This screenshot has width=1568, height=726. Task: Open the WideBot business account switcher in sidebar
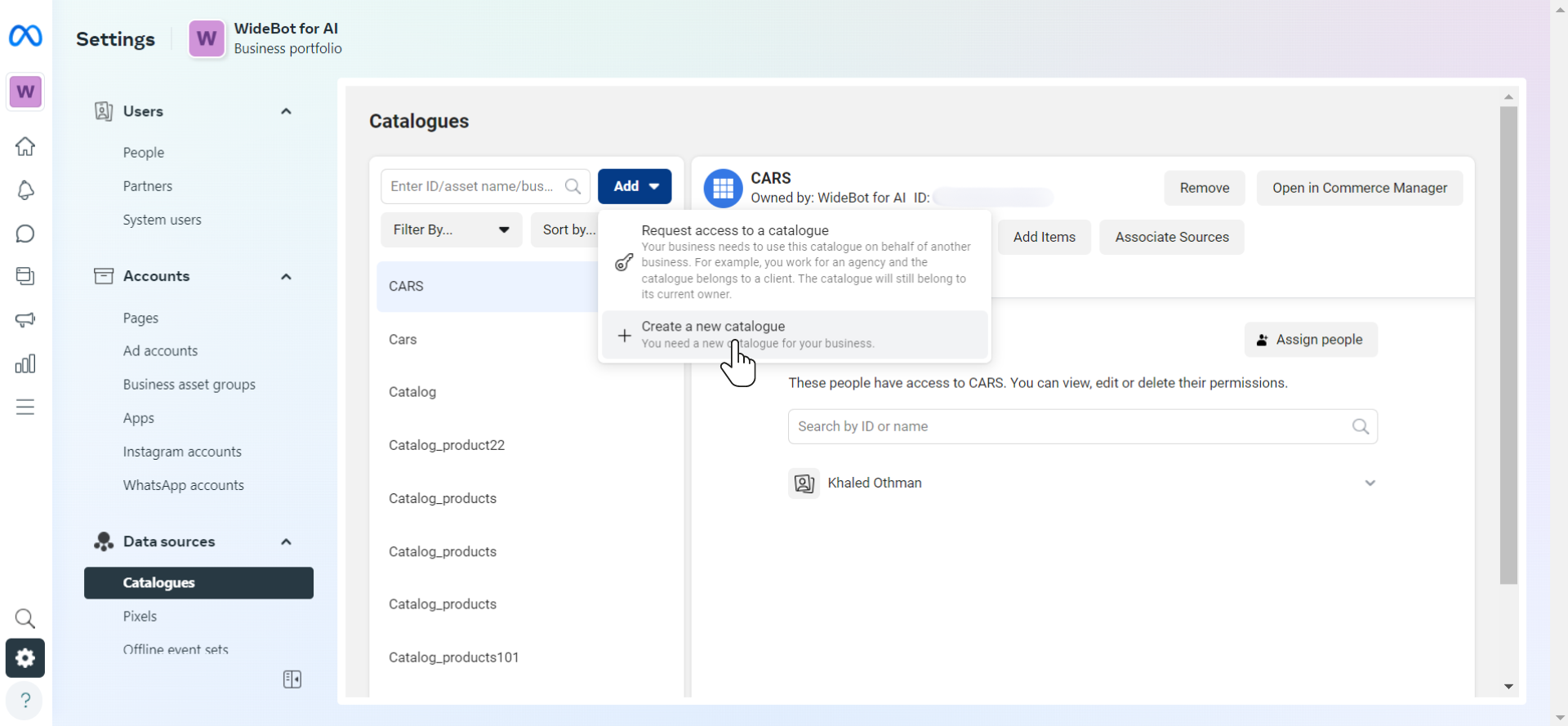25,91
